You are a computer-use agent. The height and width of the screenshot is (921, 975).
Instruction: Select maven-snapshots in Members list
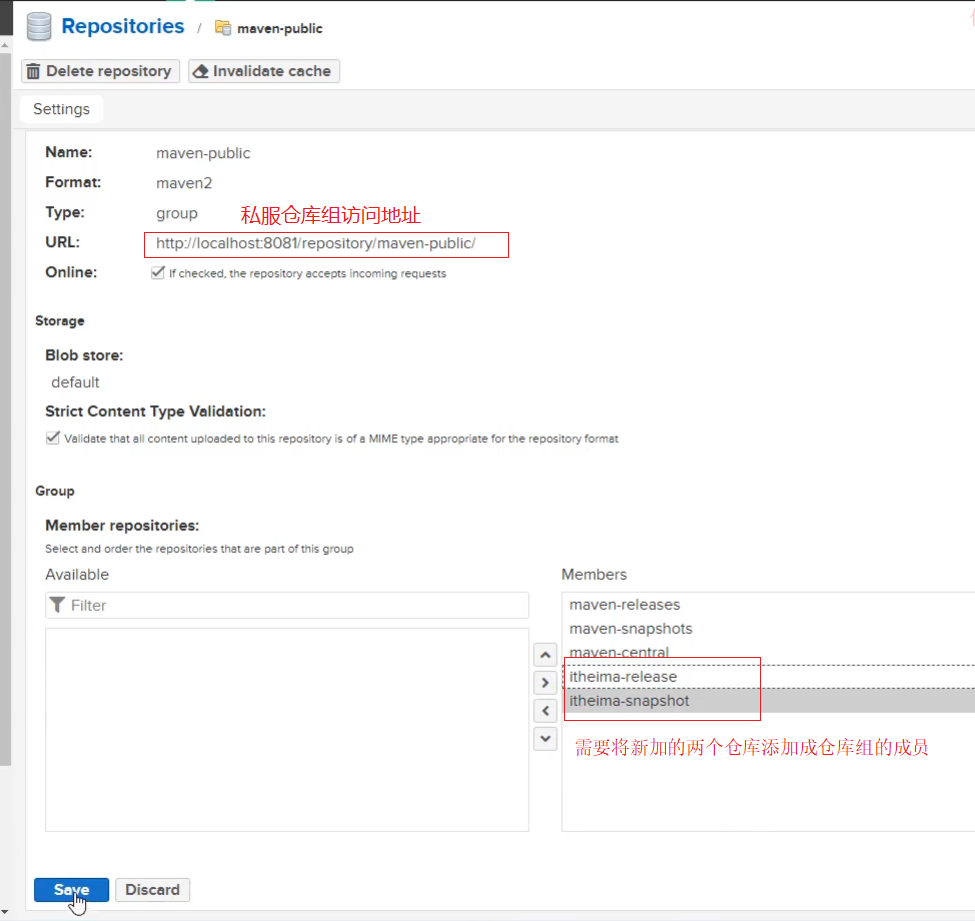[631, 629]
